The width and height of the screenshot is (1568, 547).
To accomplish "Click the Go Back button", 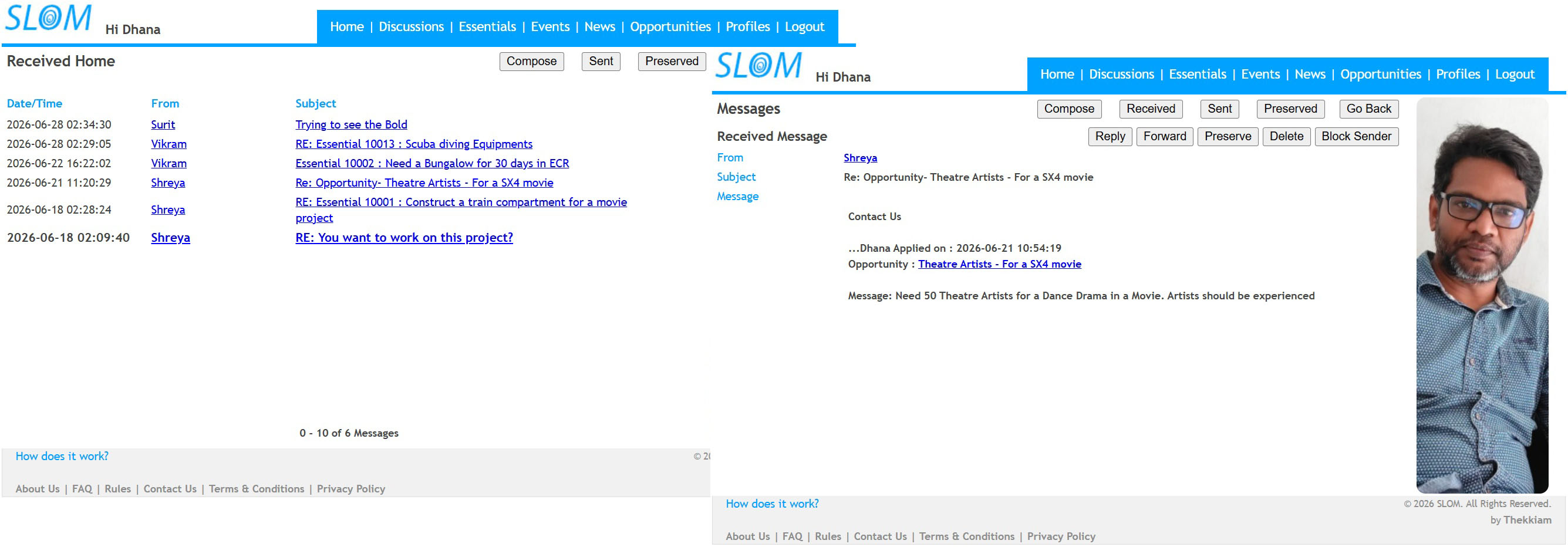I will click(1368, 109).
